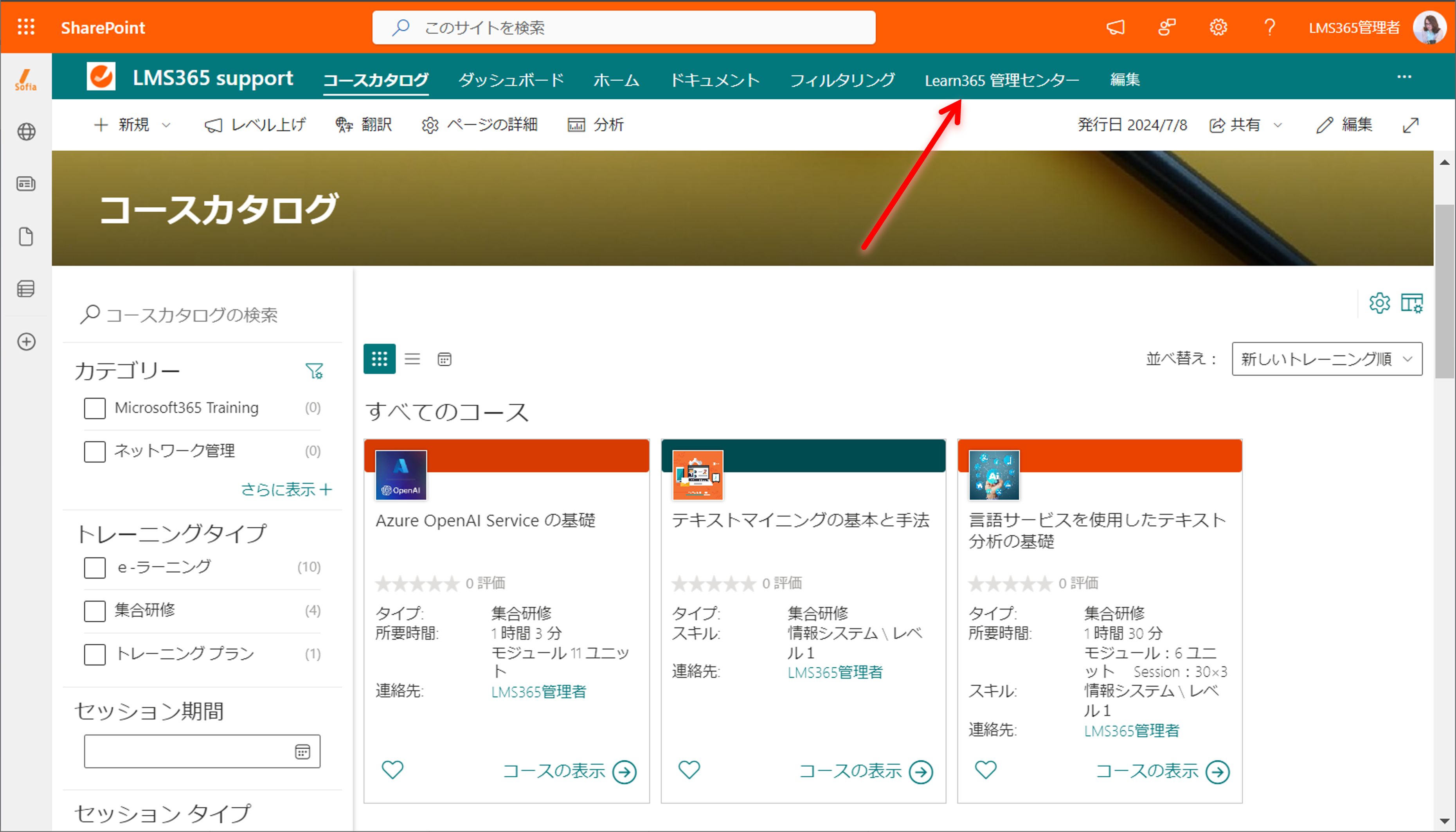Click the セッション期間 date input field

click(x=202, y=751)
